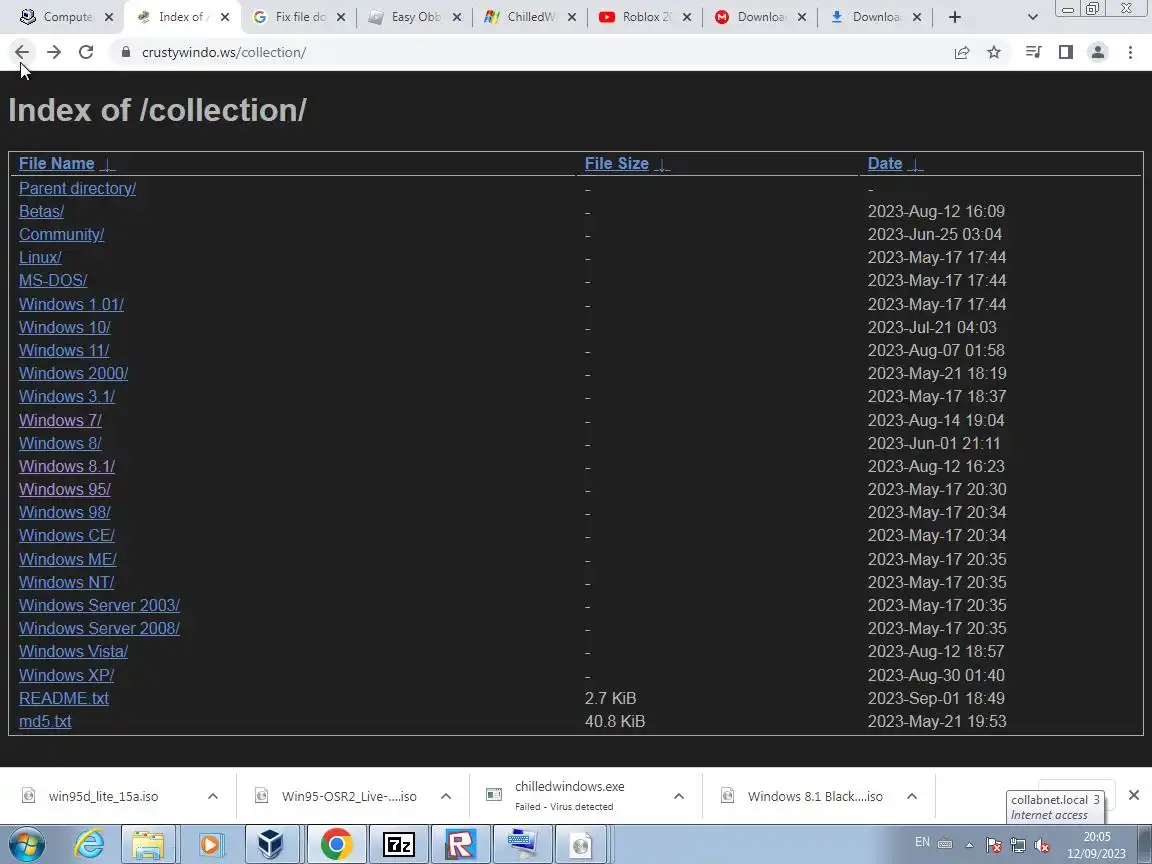Screen dimensions: 1152x864
Task: Open the Parent directory/ link
Action: (77, 189)
